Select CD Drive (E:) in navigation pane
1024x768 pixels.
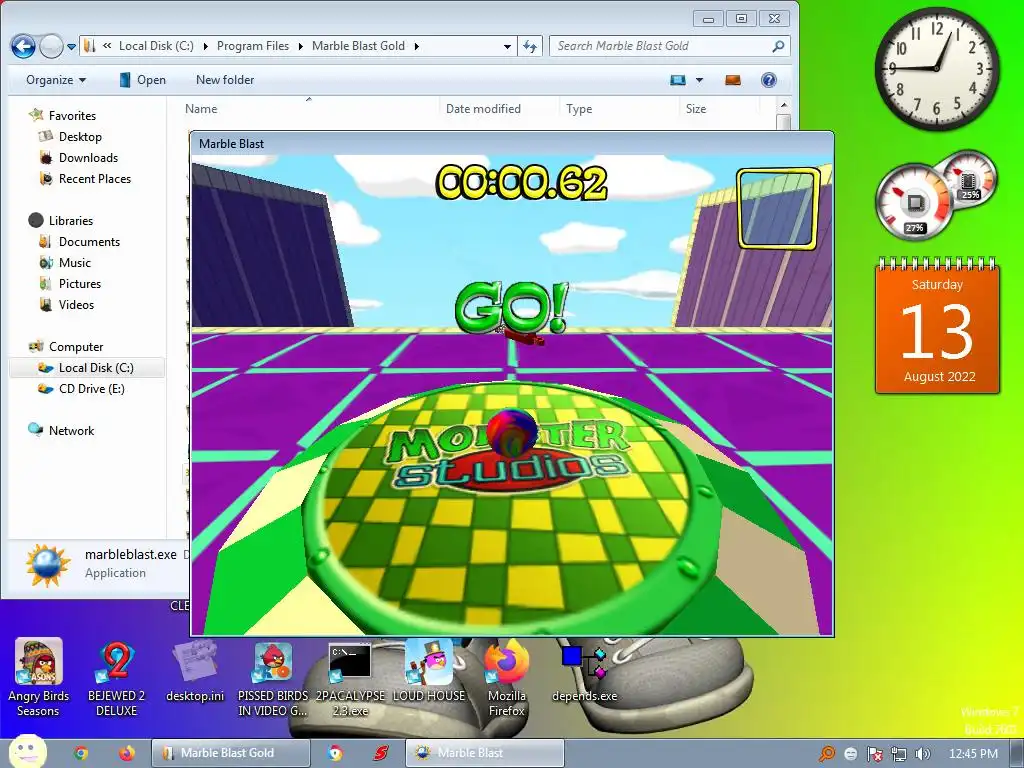[82, 389]
